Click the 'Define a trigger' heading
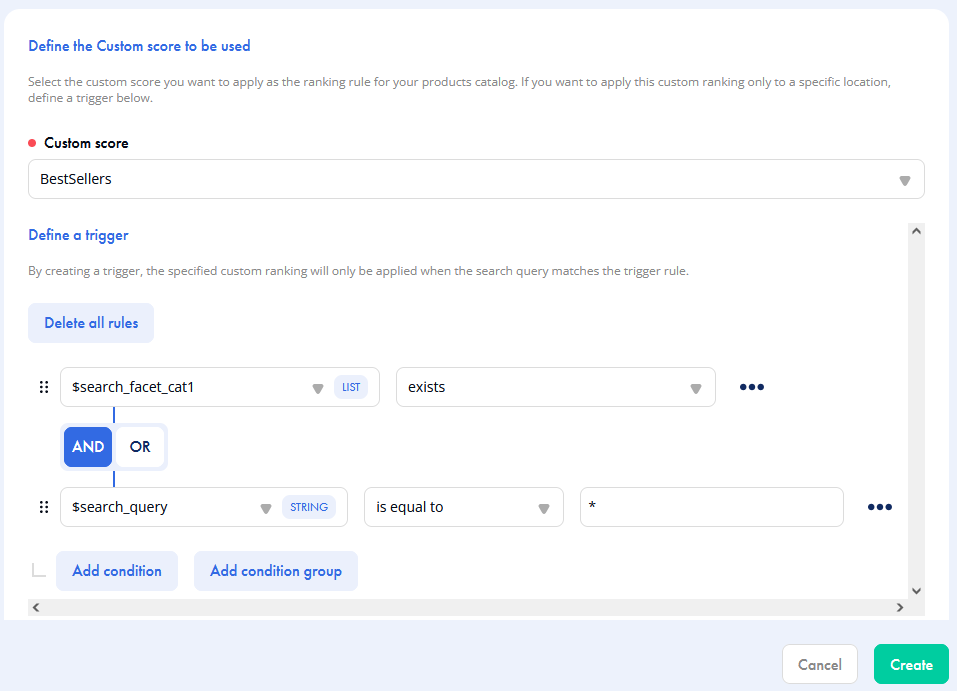This screenshot has height=691, width=957. click(78, 235)
